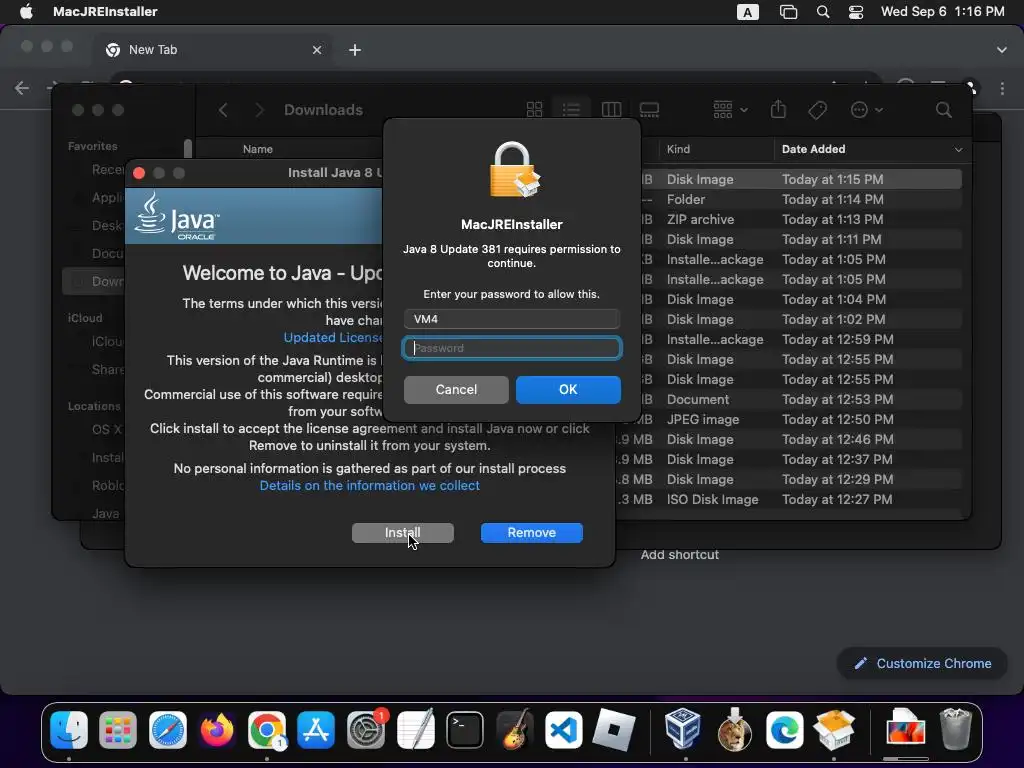Sort Finder list by Name column
This screenshot has width=1024, height=768.
click(258, 149)
